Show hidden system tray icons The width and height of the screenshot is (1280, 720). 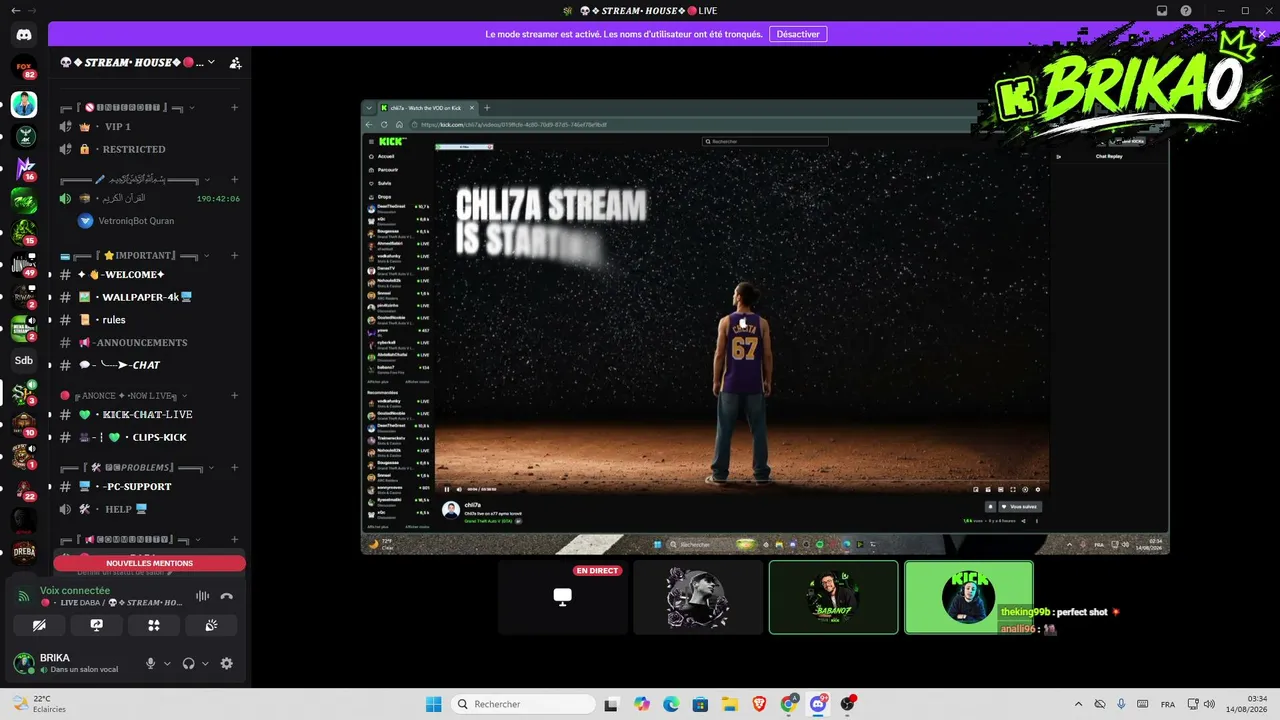pos(1078,704)
